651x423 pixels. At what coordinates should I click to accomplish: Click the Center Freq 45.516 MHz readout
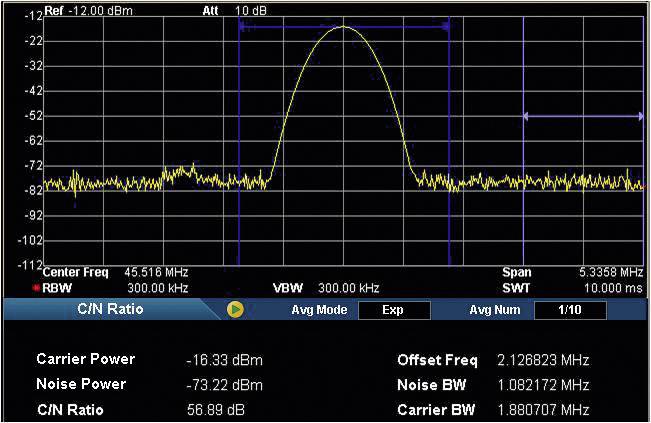point(115,272)
